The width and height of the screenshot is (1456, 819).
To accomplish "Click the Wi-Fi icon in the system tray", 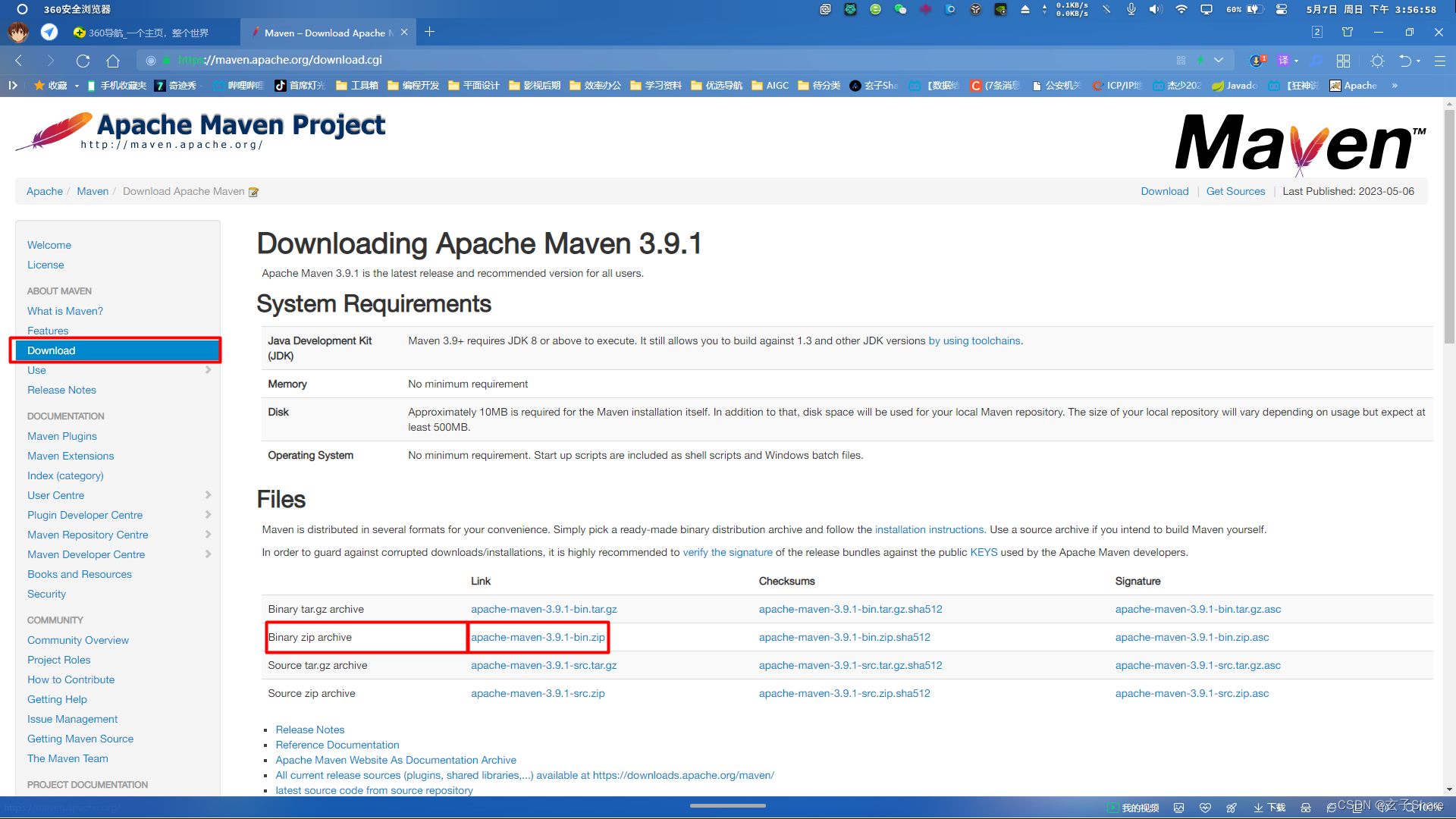I will [1181, 9].
